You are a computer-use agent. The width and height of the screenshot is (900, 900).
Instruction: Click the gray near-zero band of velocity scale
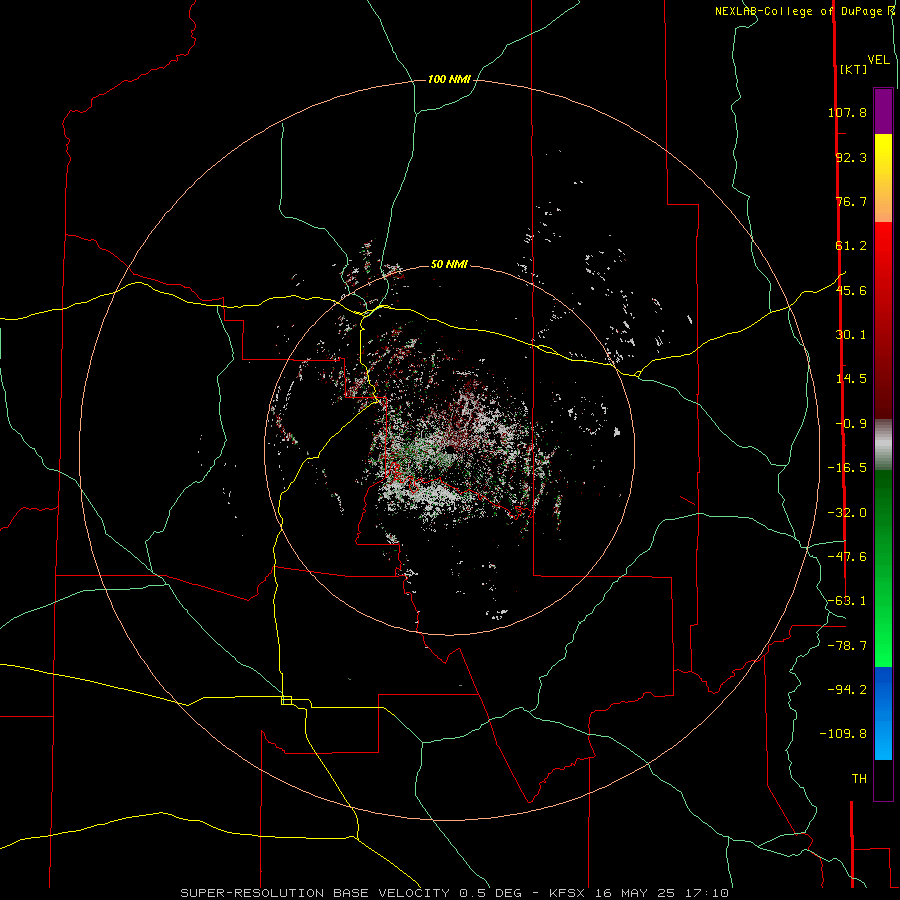point(883,445)
